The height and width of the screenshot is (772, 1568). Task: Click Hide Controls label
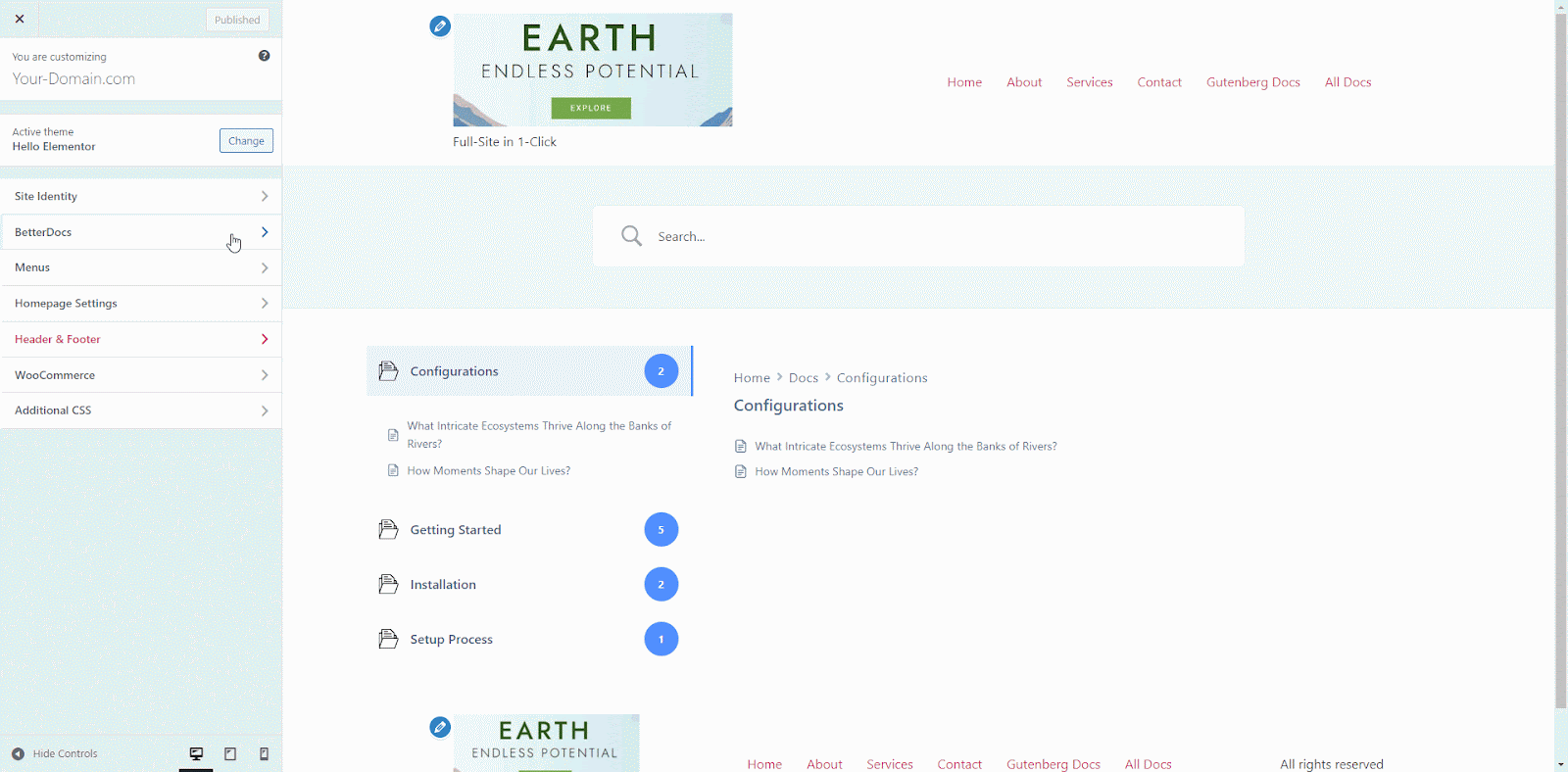66,753
